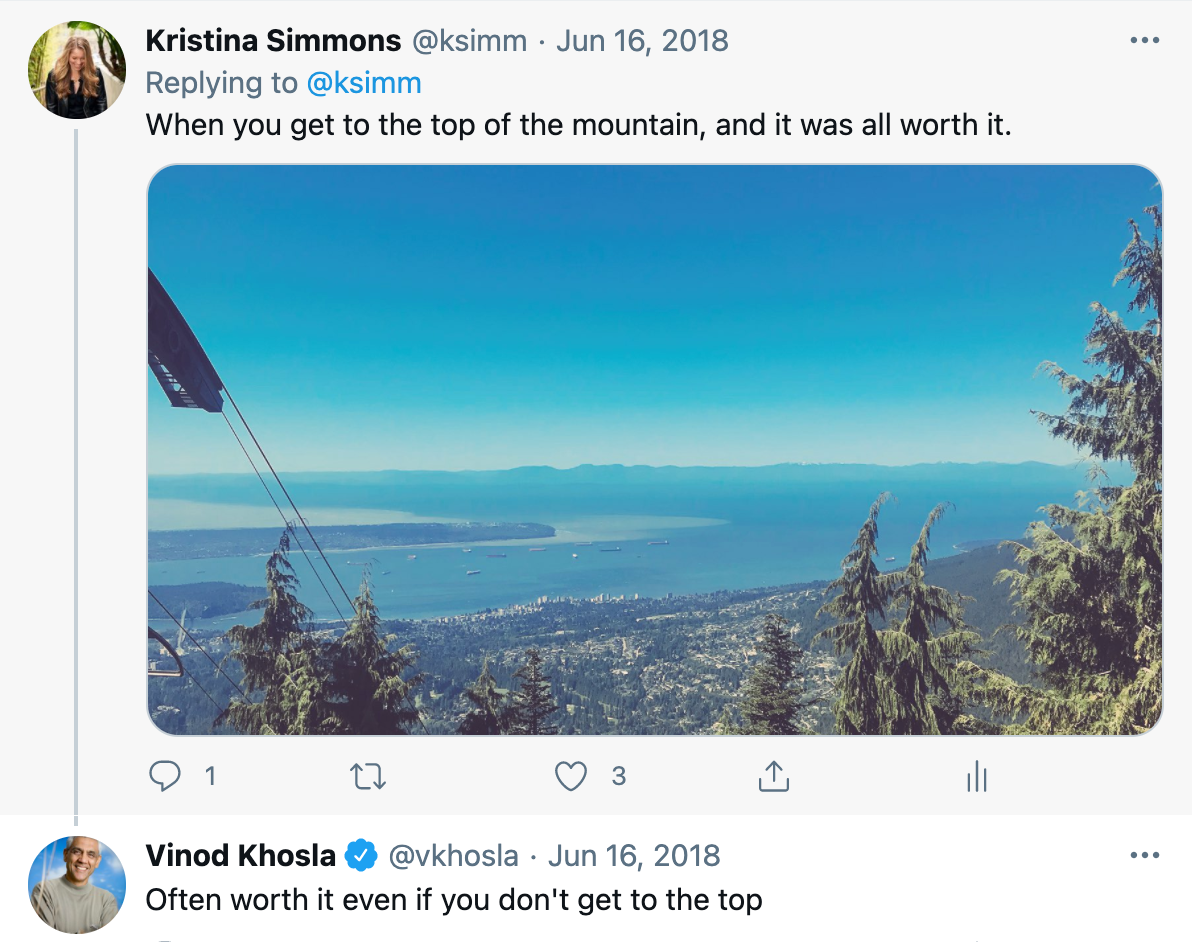Click the @vkhosla handle

453,856
